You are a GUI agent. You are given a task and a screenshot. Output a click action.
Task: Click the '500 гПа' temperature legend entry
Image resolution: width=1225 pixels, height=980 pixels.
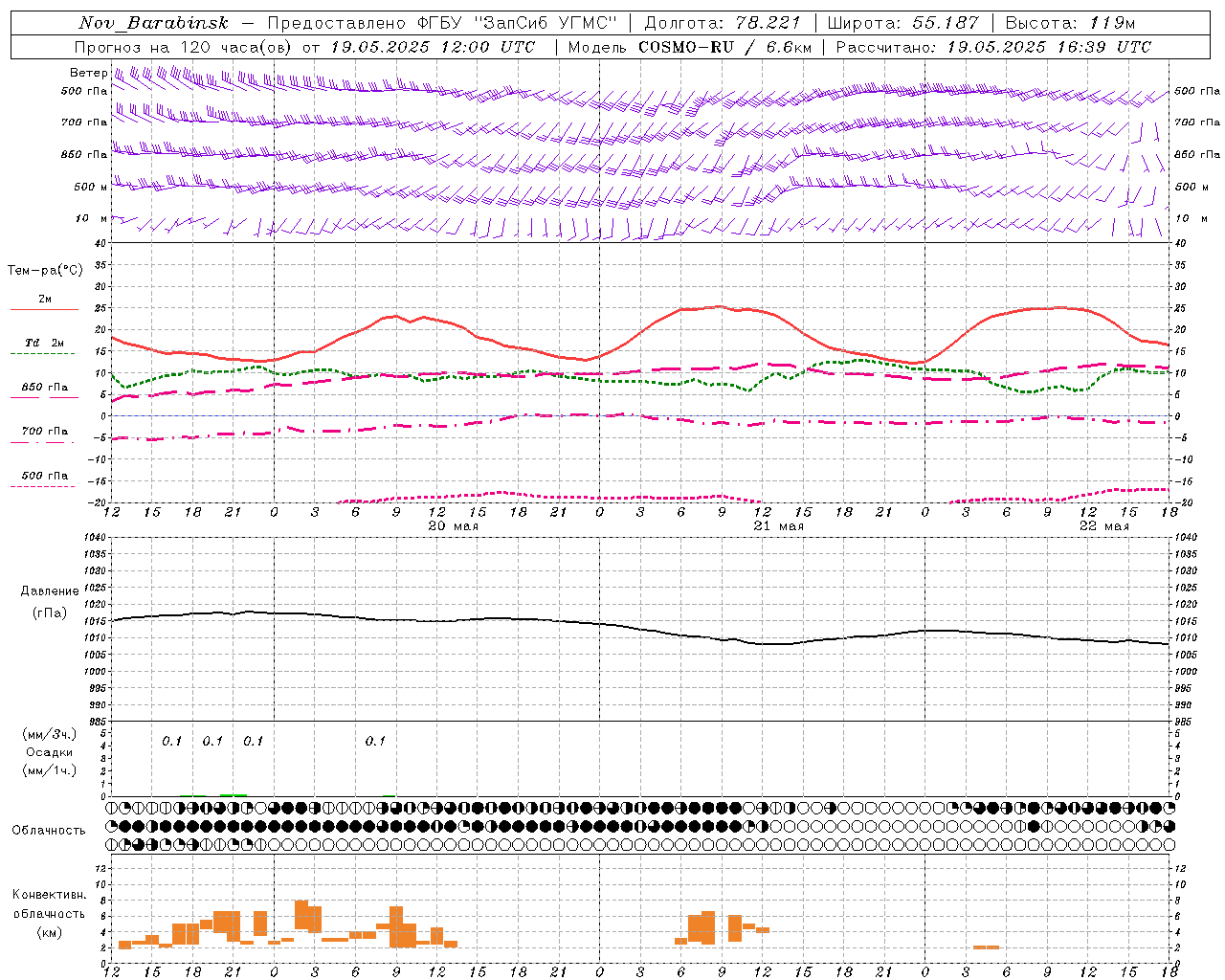click(x=44, y=479)
